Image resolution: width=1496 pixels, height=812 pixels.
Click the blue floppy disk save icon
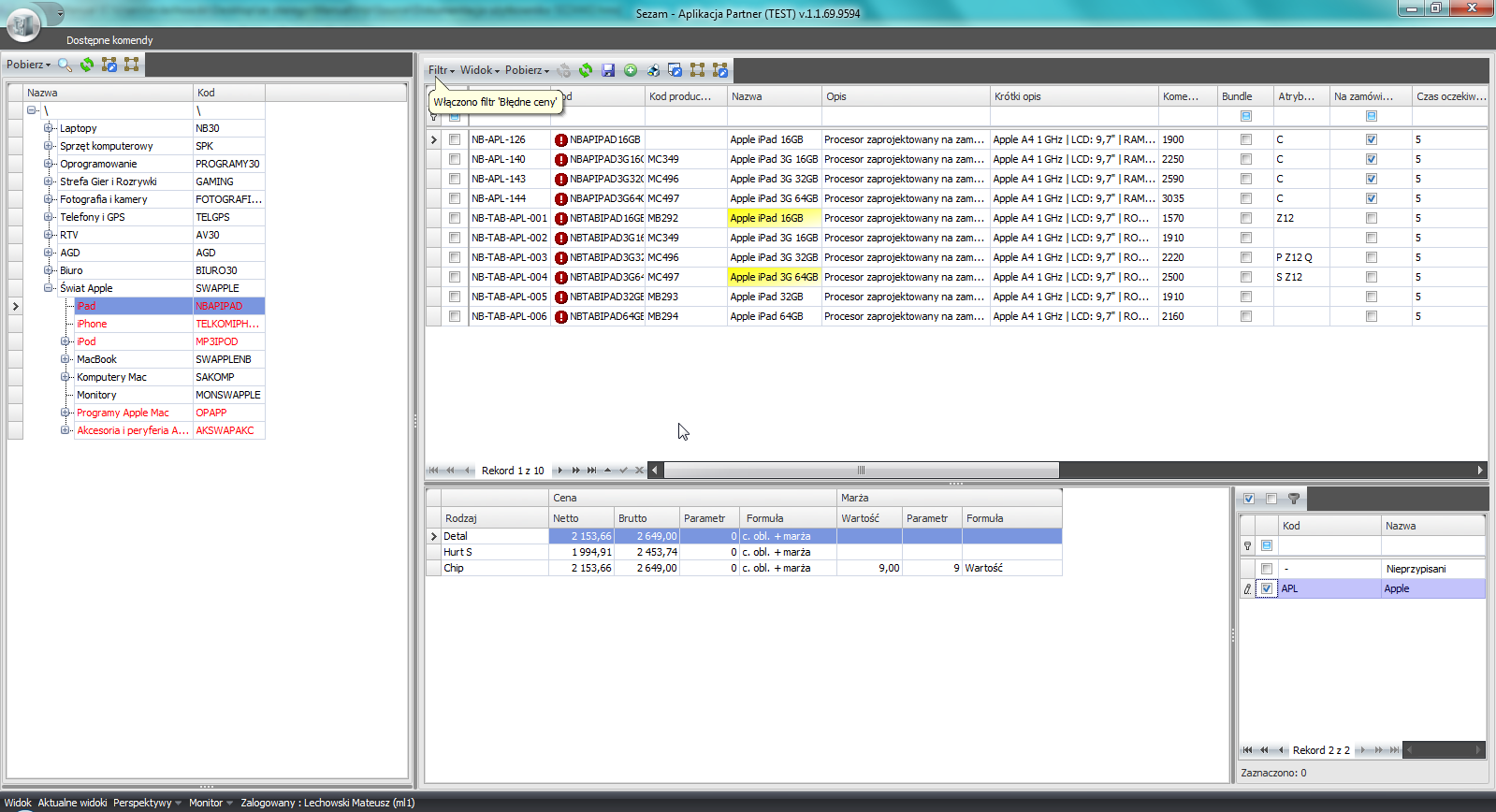click(x=608, y=70)
